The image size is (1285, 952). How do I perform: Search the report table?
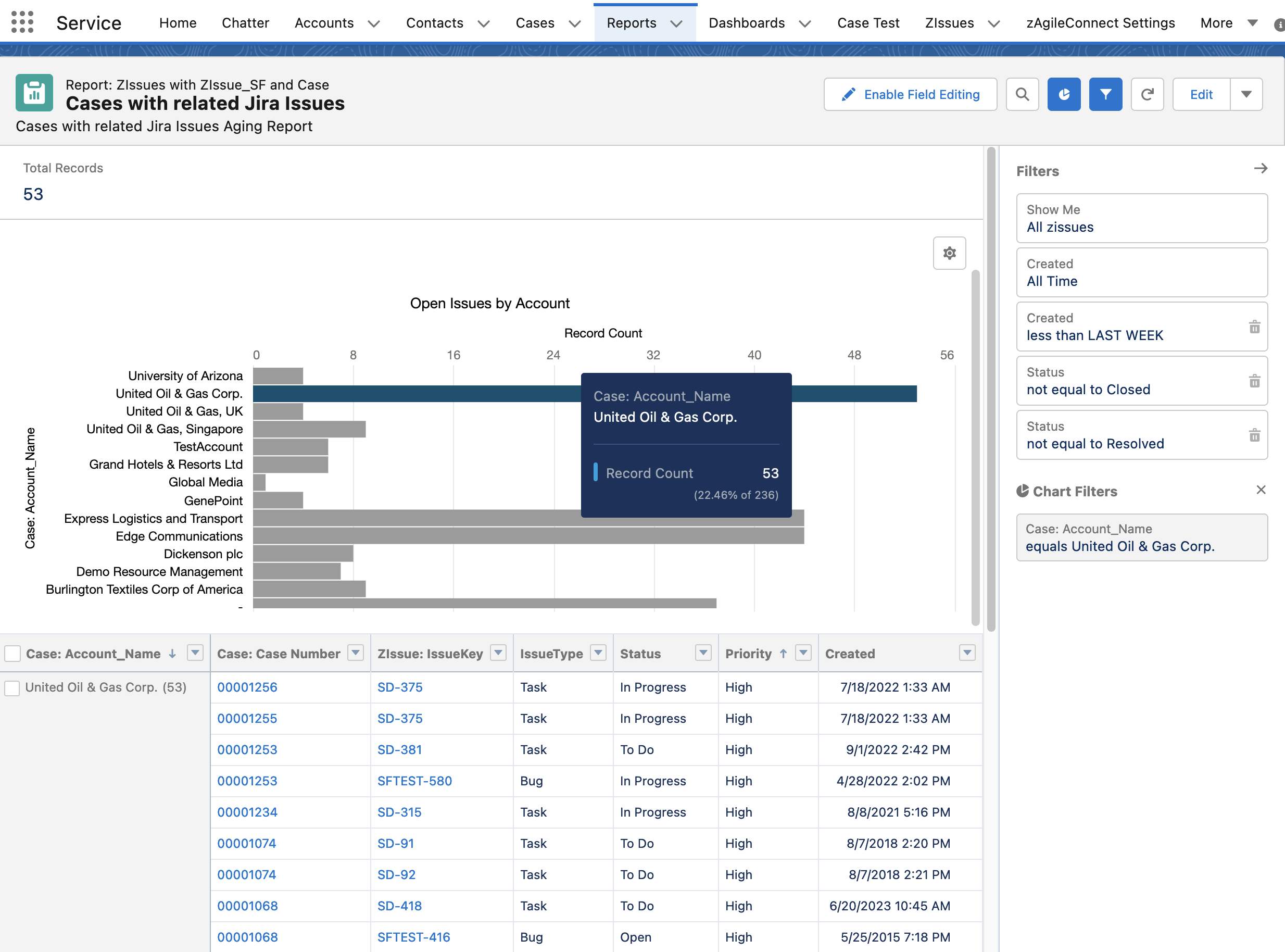point(1023,94)
